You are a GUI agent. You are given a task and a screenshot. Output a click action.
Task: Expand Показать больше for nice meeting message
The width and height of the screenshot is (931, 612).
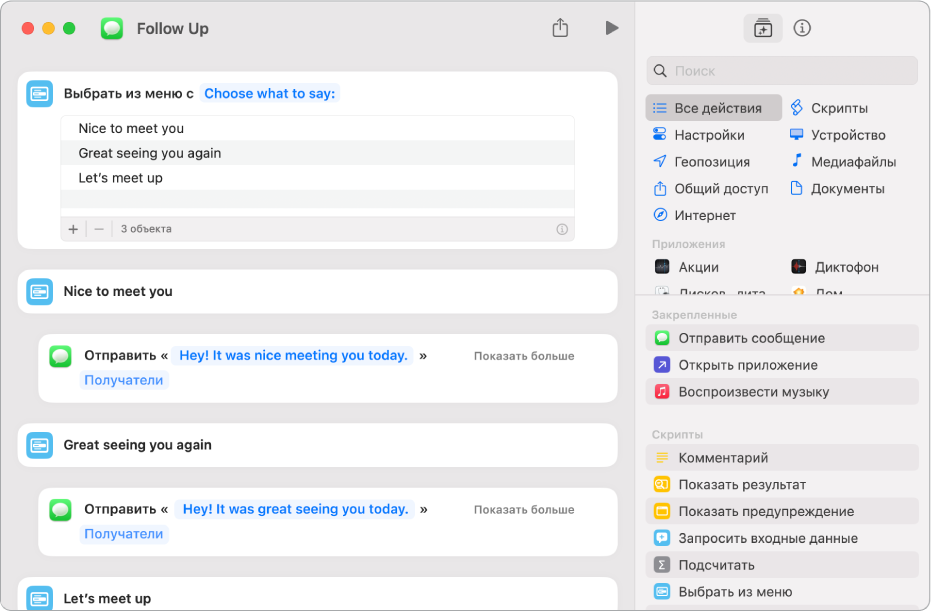pyautogui.click(x=524, y=356)
